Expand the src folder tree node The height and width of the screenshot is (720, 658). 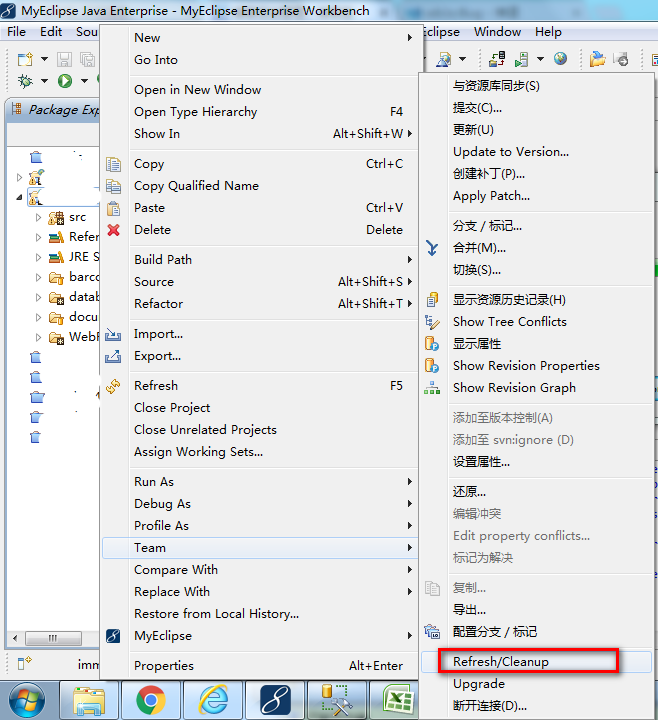click(39, 217)
